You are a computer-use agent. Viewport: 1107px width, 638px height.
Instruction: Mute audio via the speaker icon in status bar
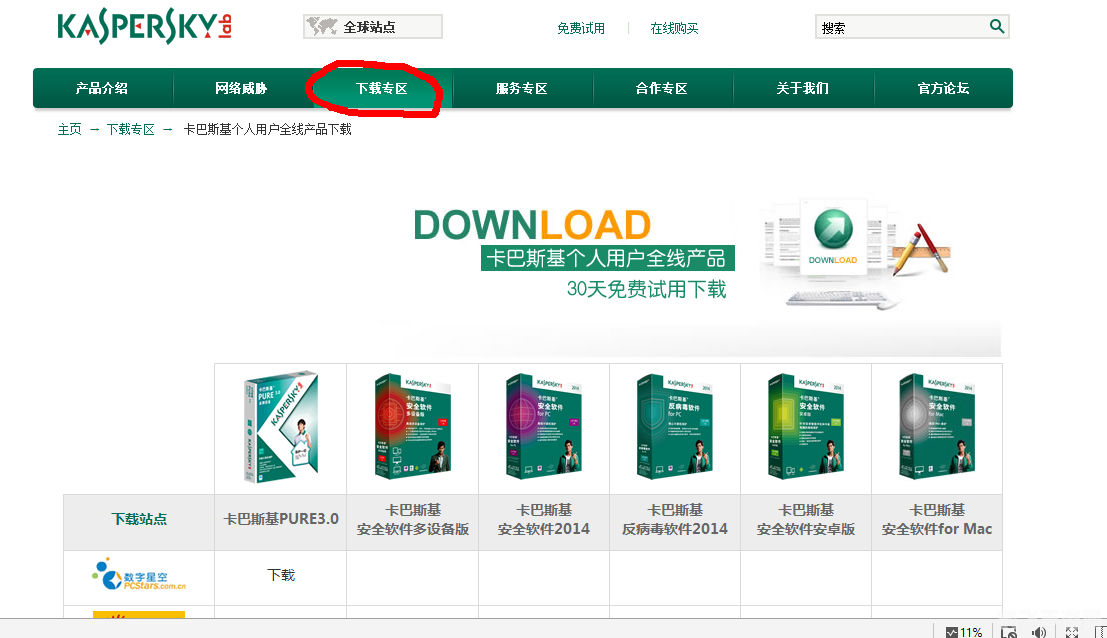pyautogui.click(x=1039, y=631)
